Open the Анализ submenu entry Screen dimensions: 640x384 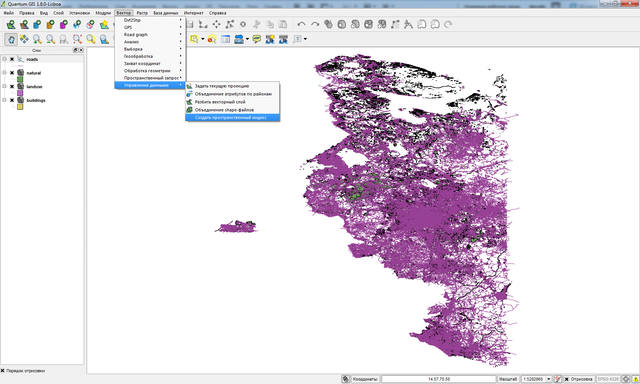150,42
